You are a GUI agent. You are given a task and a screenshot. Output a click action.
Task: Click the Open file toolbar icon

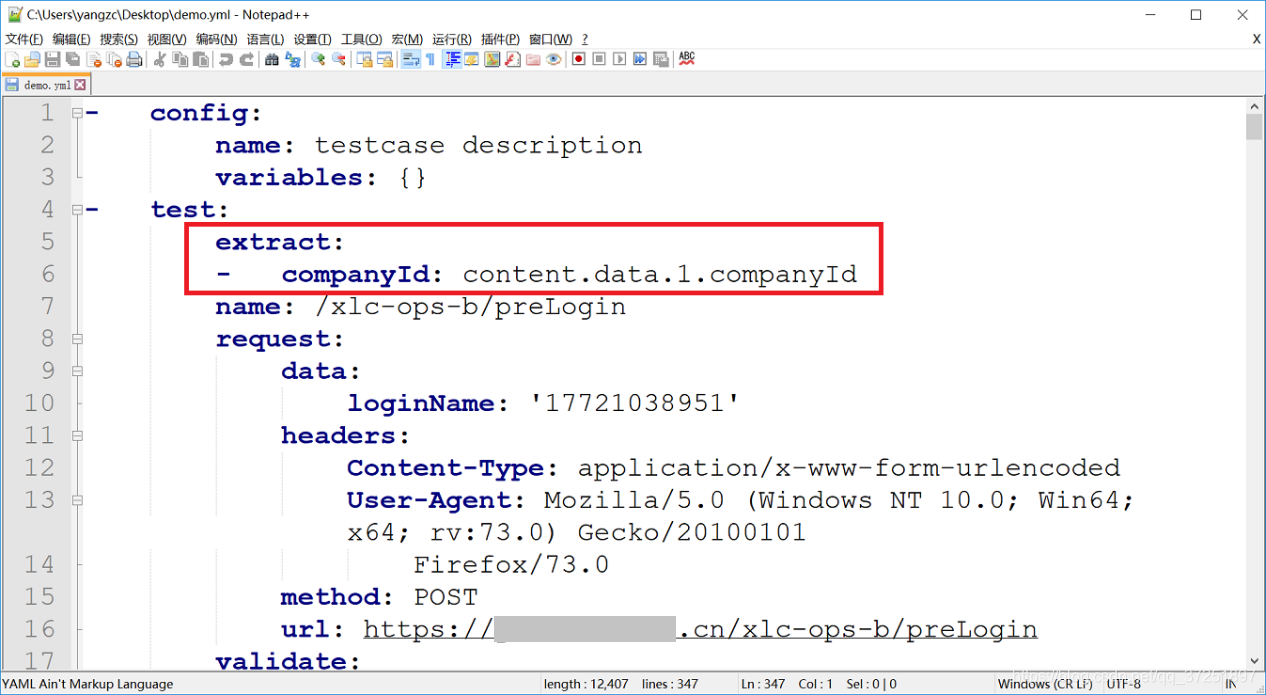(x=32, y=60)
